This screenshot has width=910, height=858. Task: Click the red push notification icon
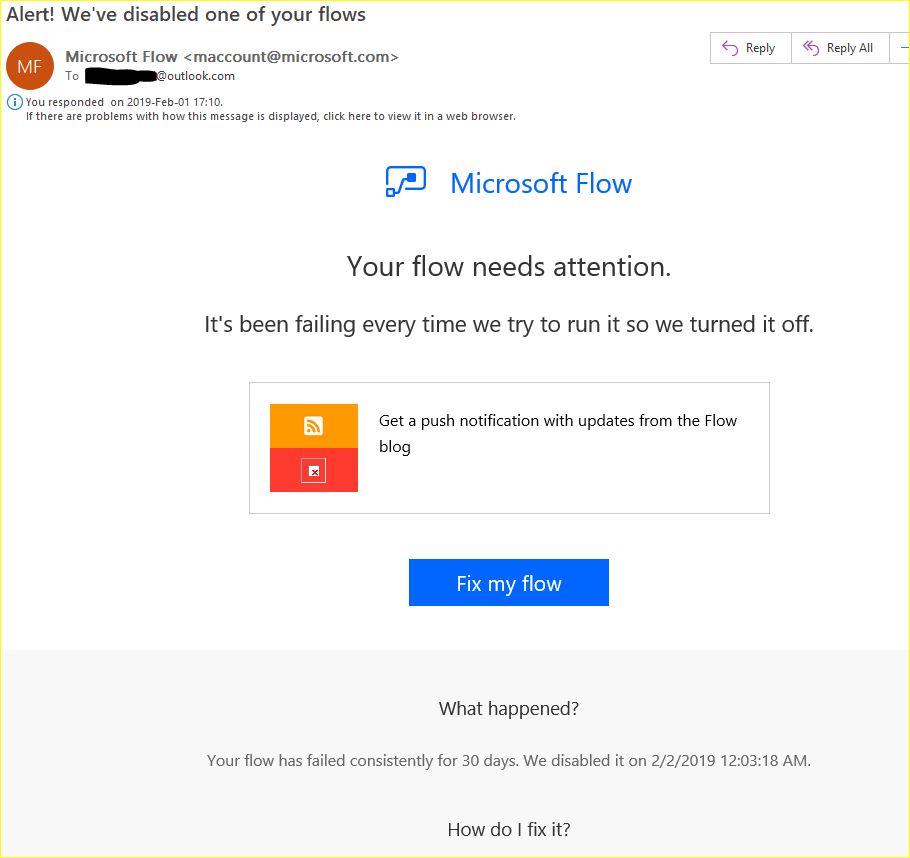[x=313, y=470]
